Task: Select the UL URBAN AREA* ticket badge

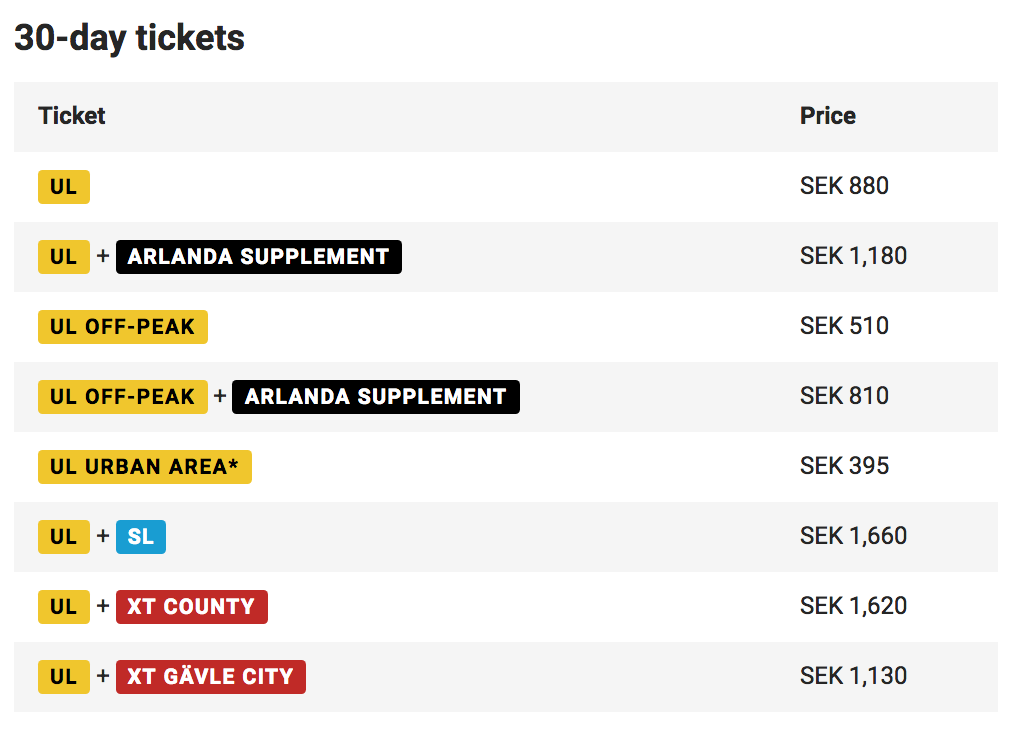Action: point(145,467)
